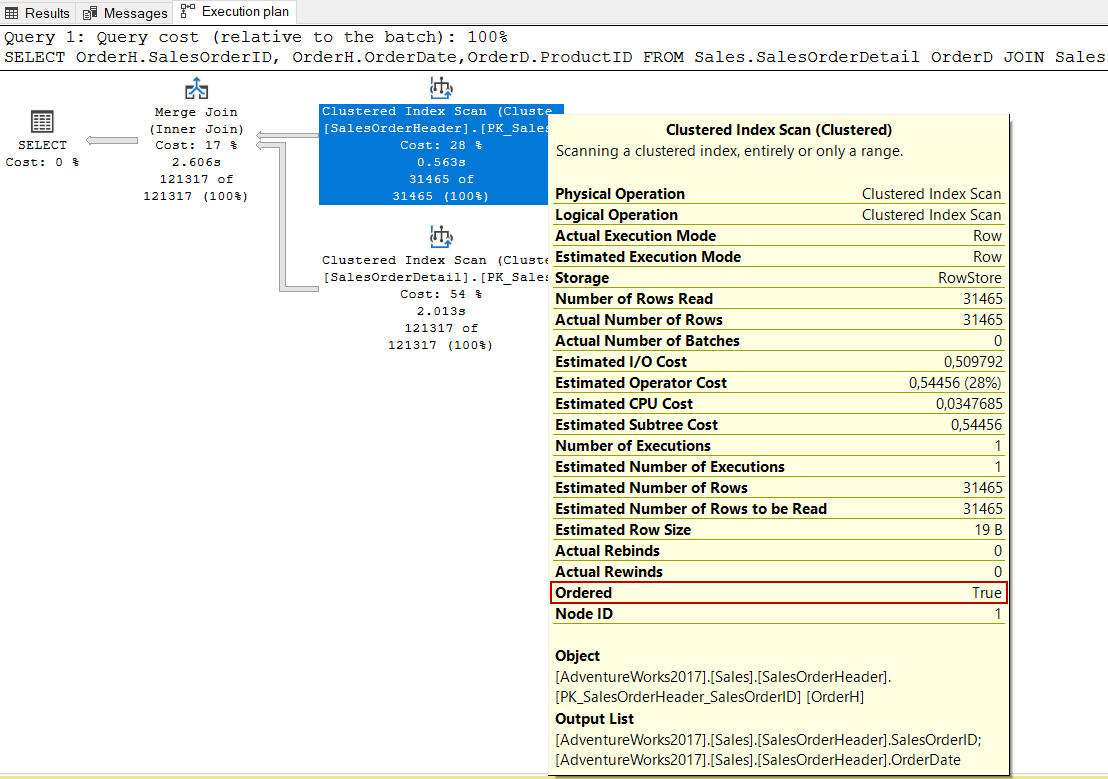Click the SalesOrderHeader Clustered Index Scan icon

[x=441, y=88]
